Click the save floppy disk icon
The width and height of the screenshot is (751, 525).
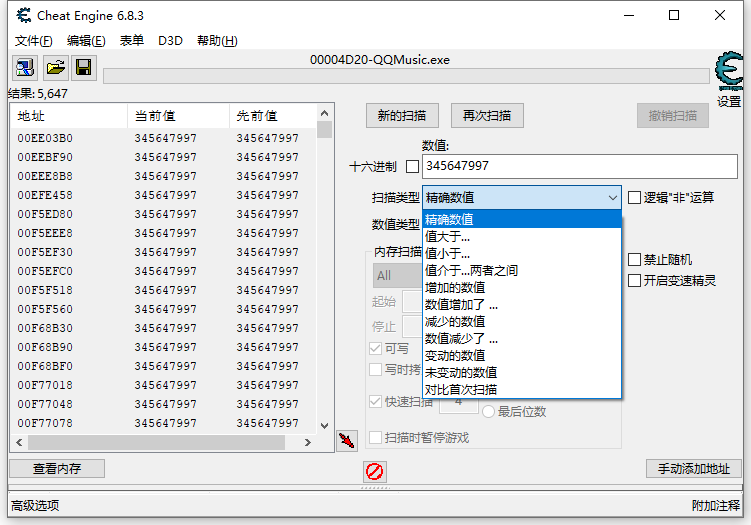84,68
